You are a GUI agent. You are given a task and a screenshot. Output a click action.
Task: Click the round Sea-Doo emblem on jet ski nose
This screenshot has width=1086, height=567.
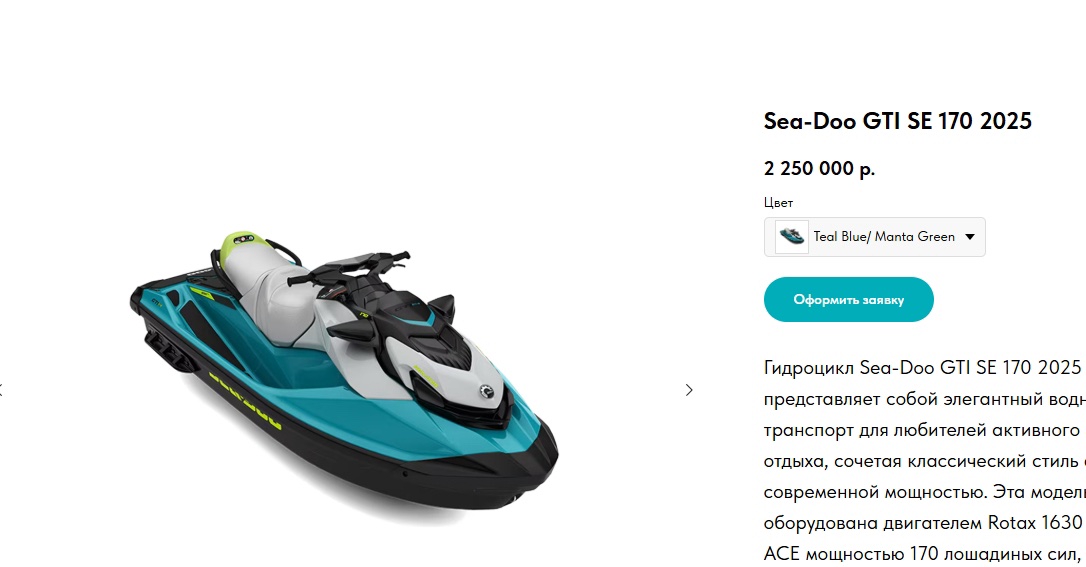pyautogui.click(x=487, y=393)
